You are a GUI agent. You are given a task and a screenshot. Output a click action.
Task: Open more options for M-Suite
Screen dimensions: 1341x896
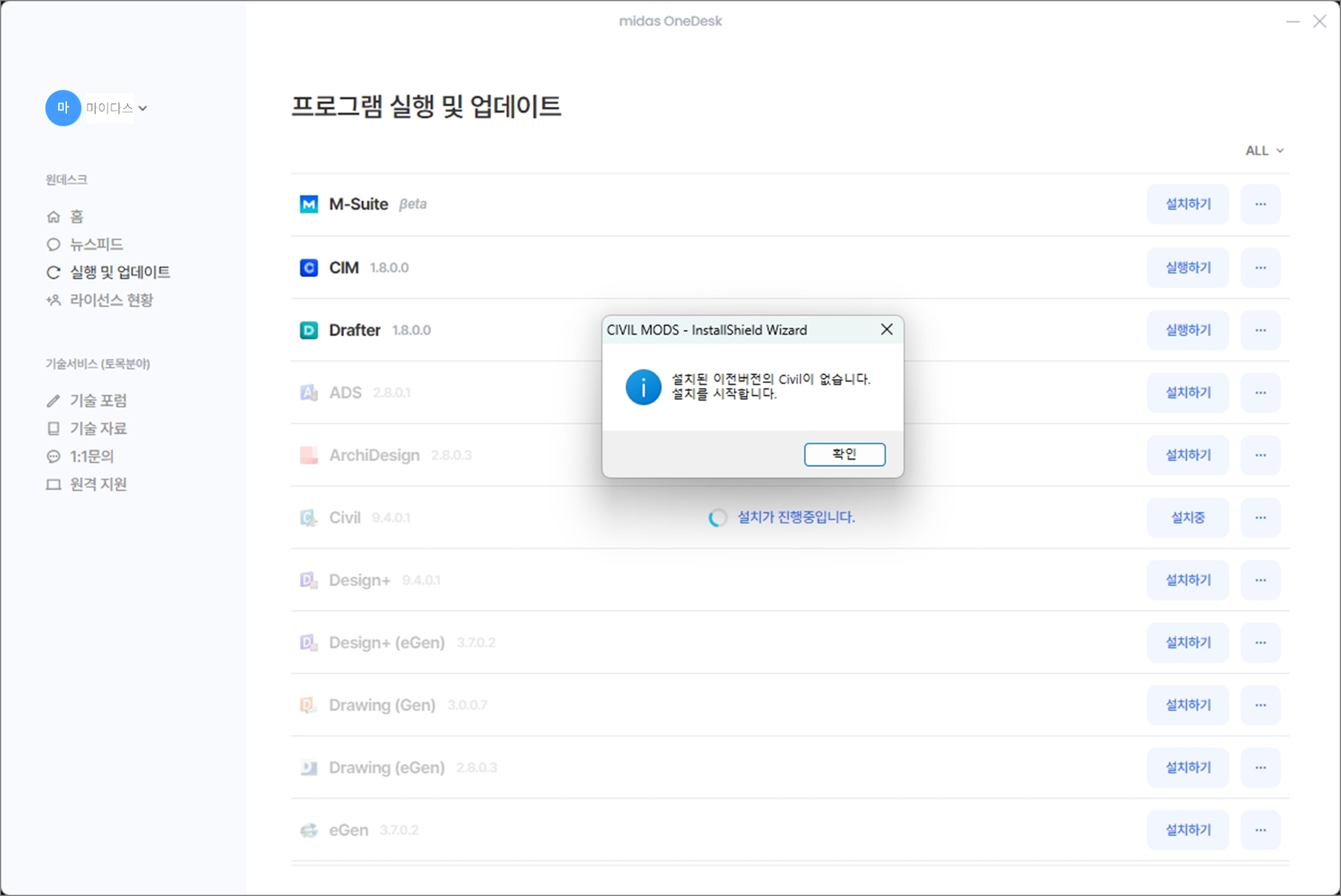pyautogui.click(x=1261, y=205)
